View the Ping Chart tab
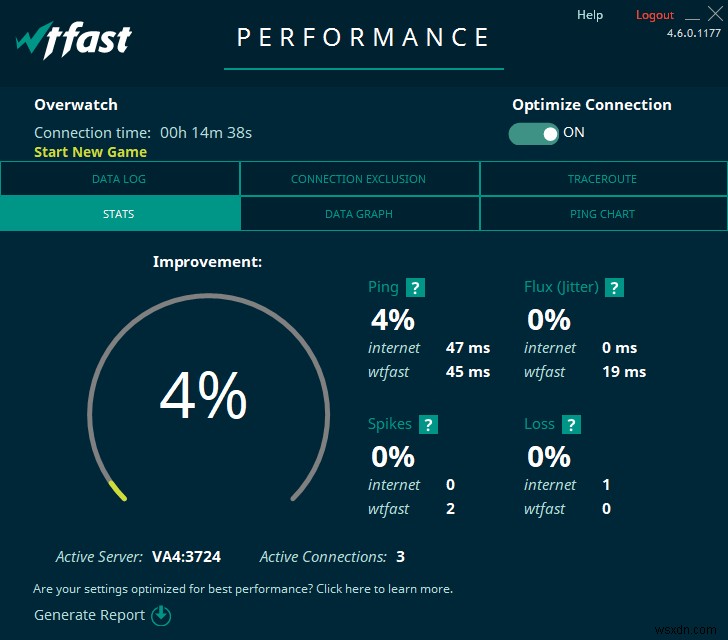The image size is (728, 640). click(x=602, y=214)
